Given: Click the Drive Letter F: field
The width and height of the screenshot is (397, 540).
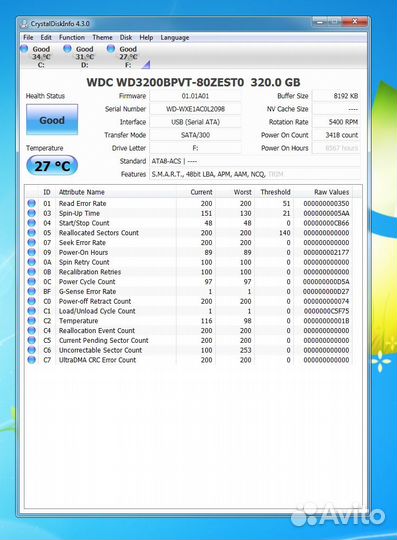Looking at the screenshot, I should coord(195,148).
